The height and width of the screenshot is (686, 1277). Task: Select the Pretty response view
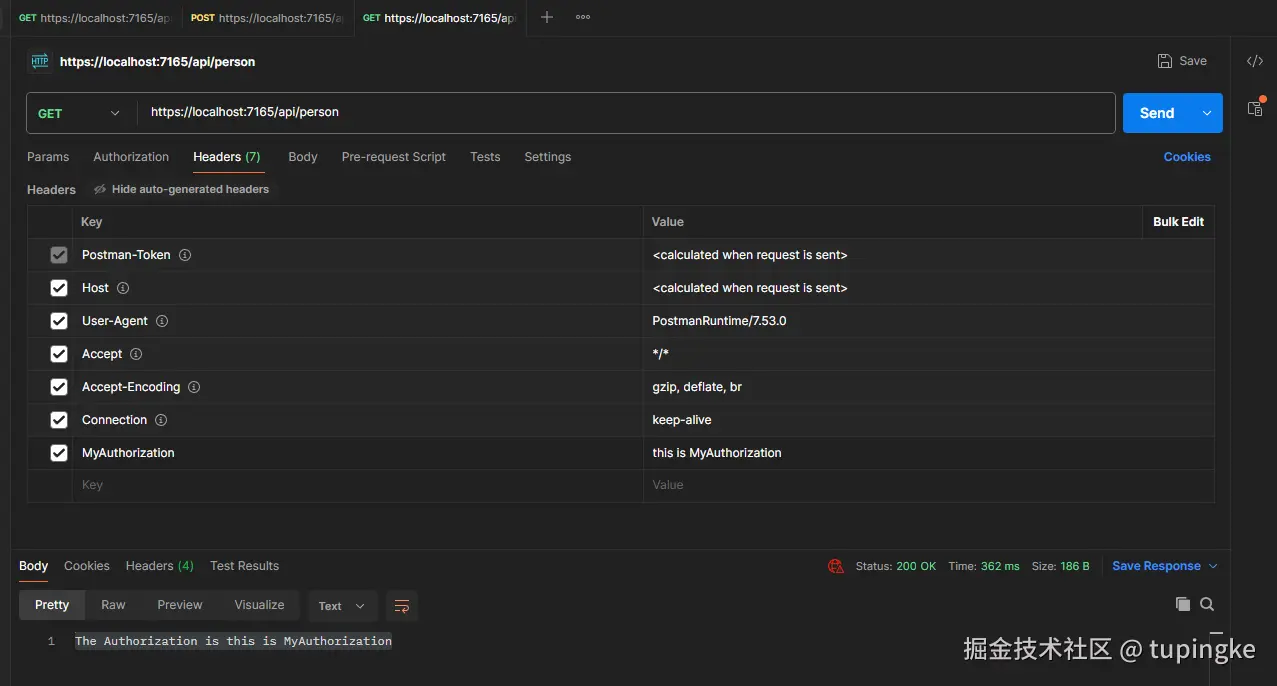point(52,605)
